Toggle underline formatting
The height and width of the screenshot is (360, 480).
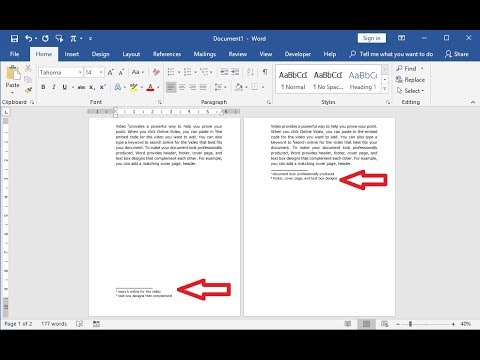64,87
